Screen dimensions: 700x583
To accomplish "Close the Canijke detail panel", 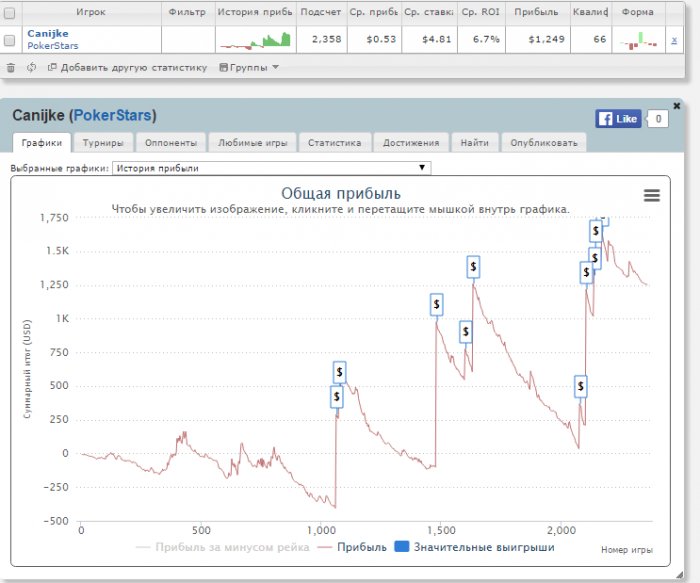I will pyautogui.click(x=677, y=106).
